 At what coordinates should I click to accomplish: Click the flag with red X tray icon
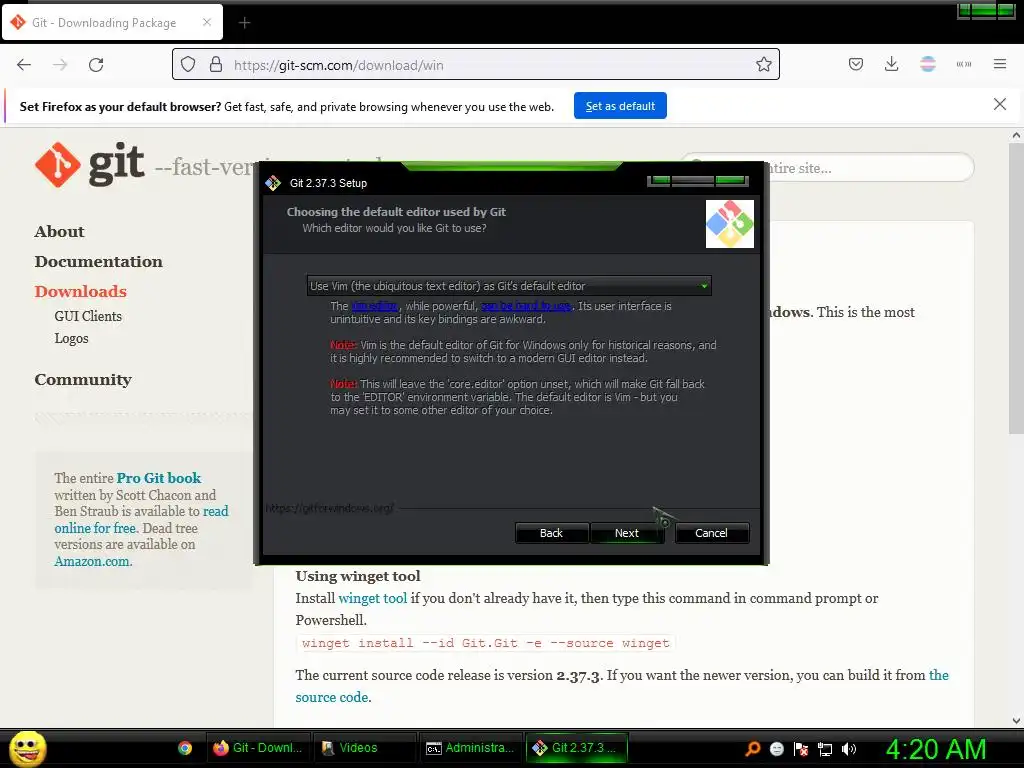tap(801, 748)
